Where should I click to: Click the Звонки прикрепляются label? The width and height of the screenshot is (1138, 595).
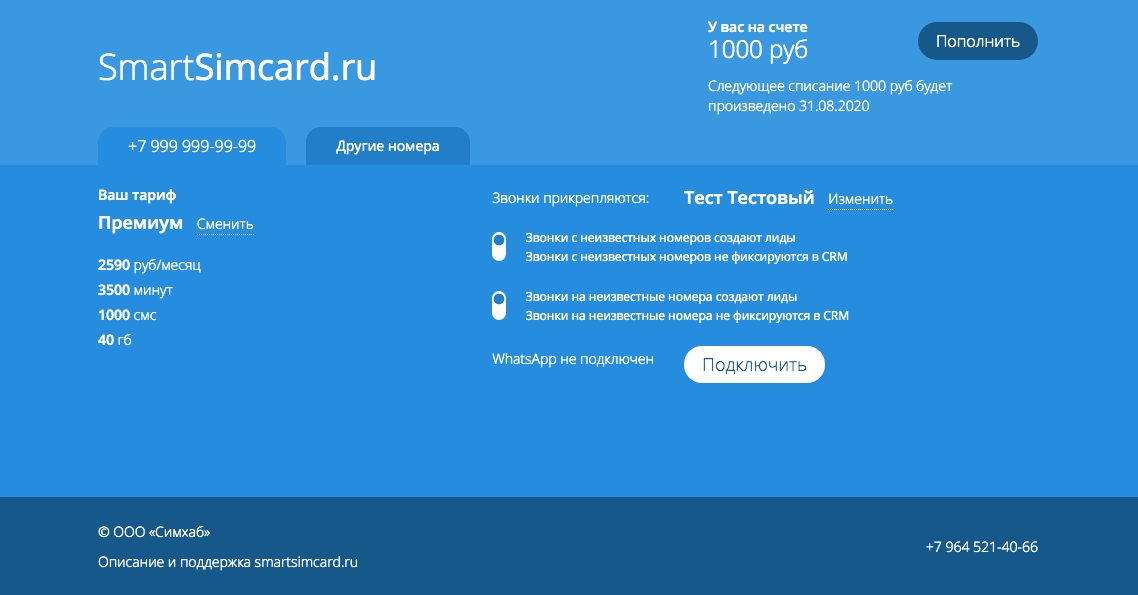click(x=570, y=198)
